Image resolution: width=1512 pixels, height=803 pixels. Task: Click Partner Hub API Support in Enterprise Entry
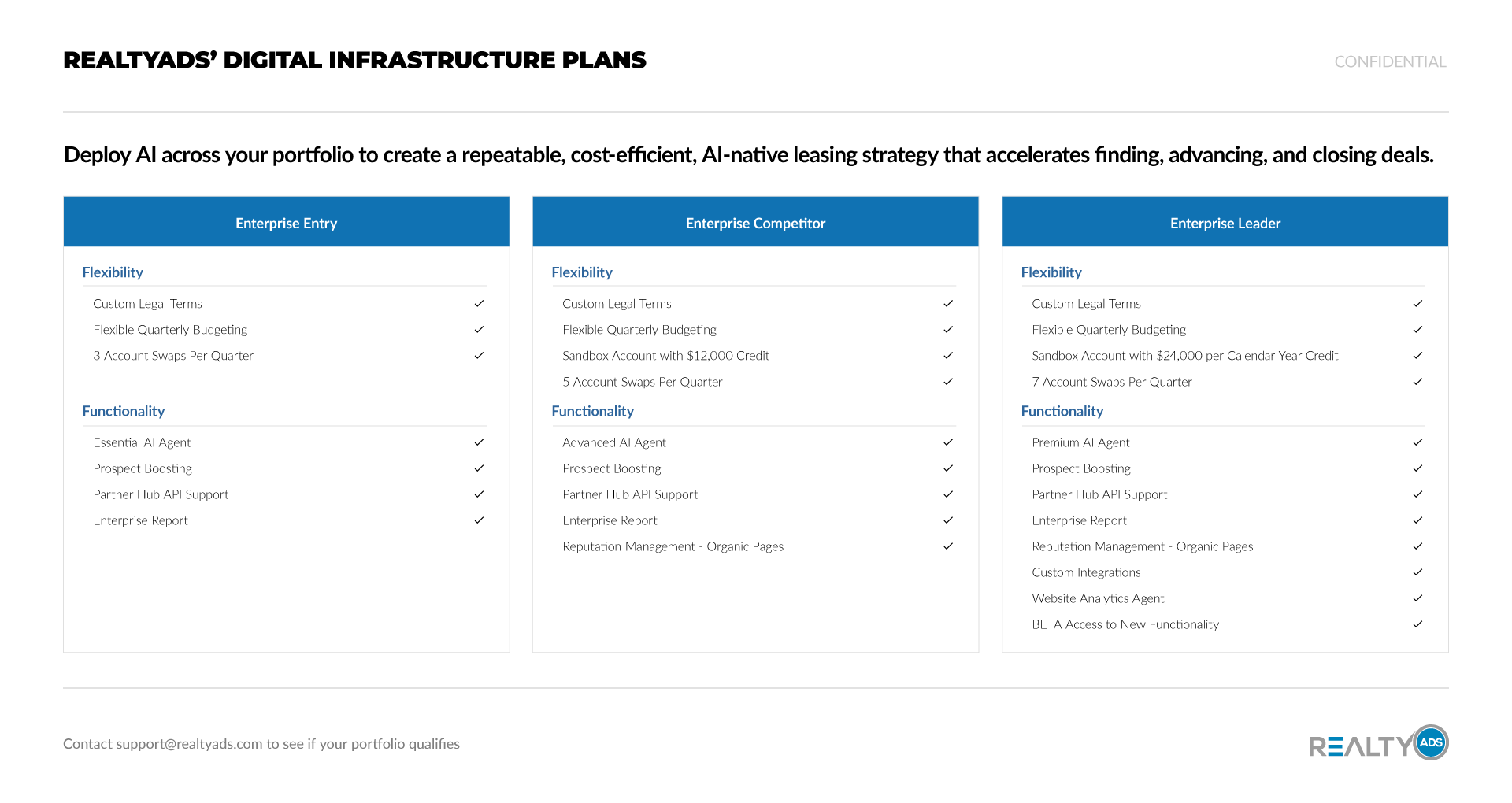tap(161, 494)
